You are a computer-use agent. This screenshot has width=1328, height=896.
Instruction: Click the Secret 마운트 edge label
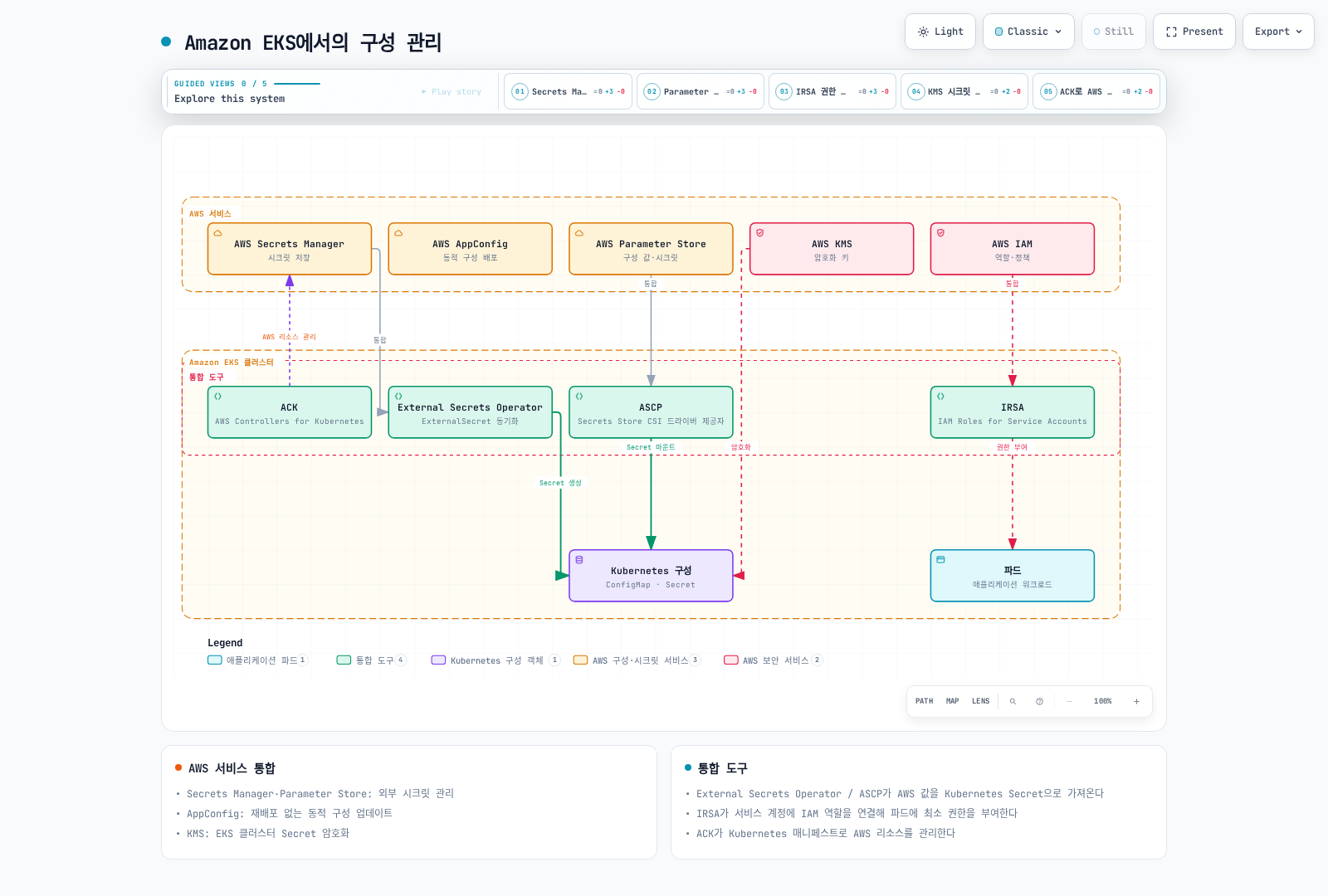651,447
